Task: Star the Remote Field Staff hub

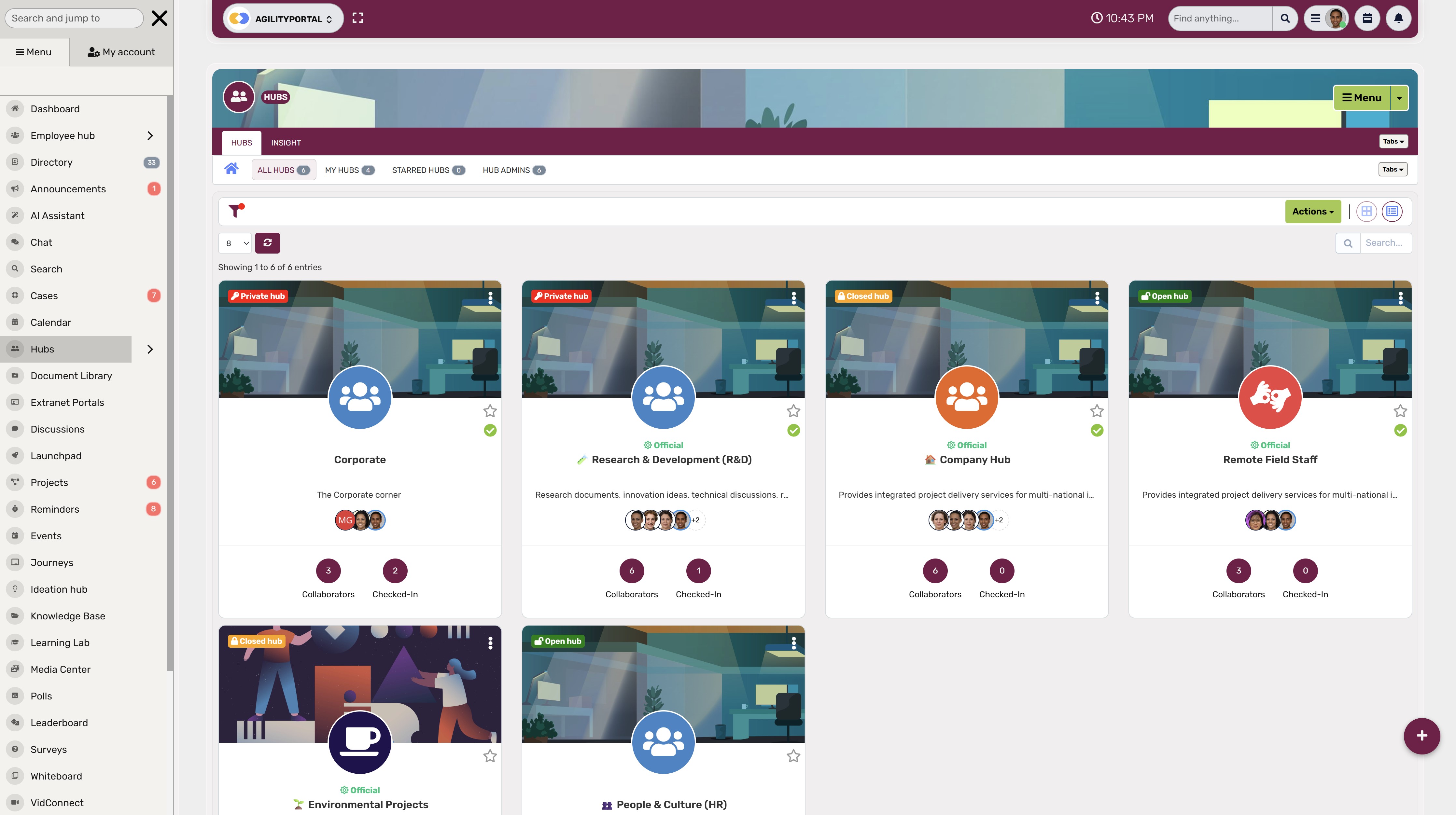Action: point(1400,411)
